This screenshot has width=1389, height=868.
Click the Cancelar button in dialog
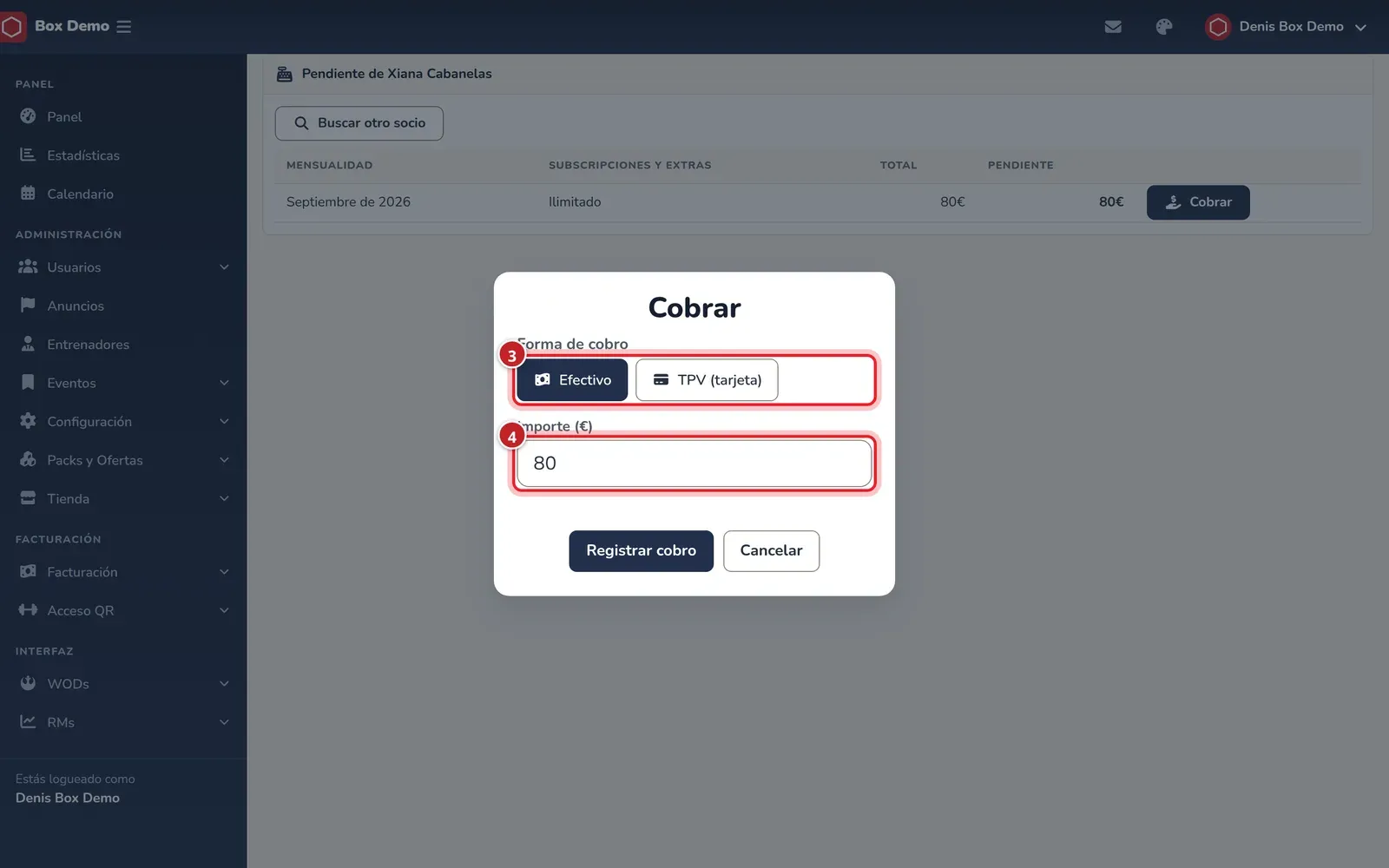click(771, 551)
